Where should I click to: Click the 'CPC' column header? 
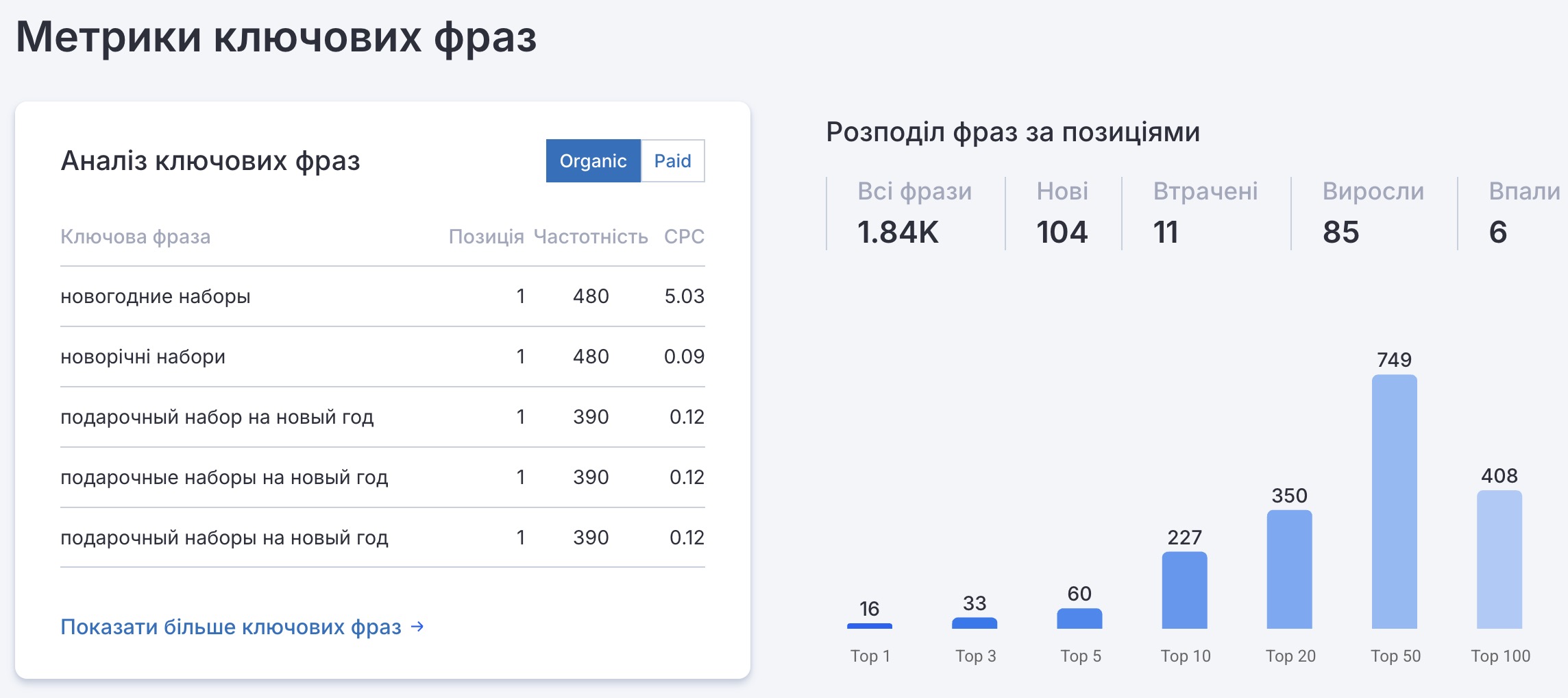(x=684, y=237)
